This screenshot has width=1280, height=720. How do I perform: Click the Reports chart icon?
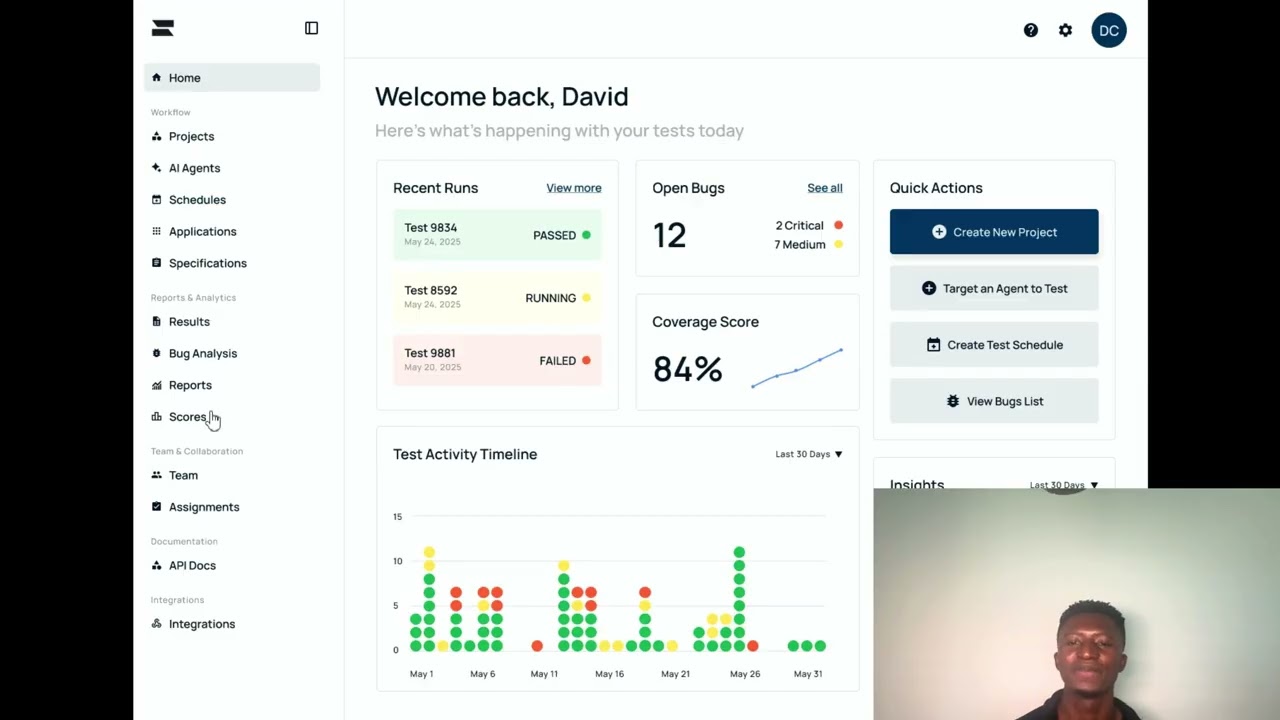coord(156,385)
